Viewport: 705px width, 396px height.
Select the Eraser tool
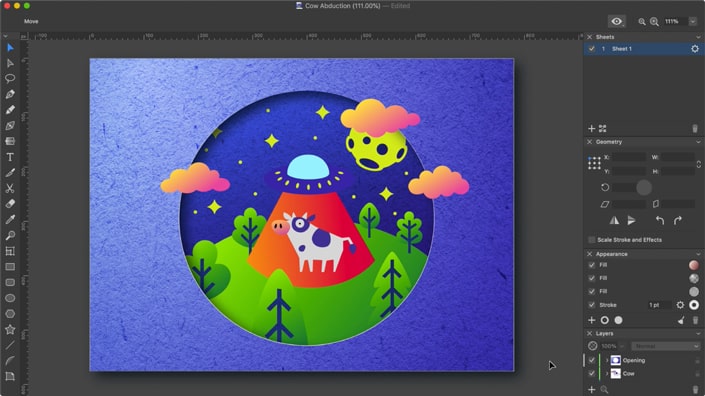[x=10, y=204]
